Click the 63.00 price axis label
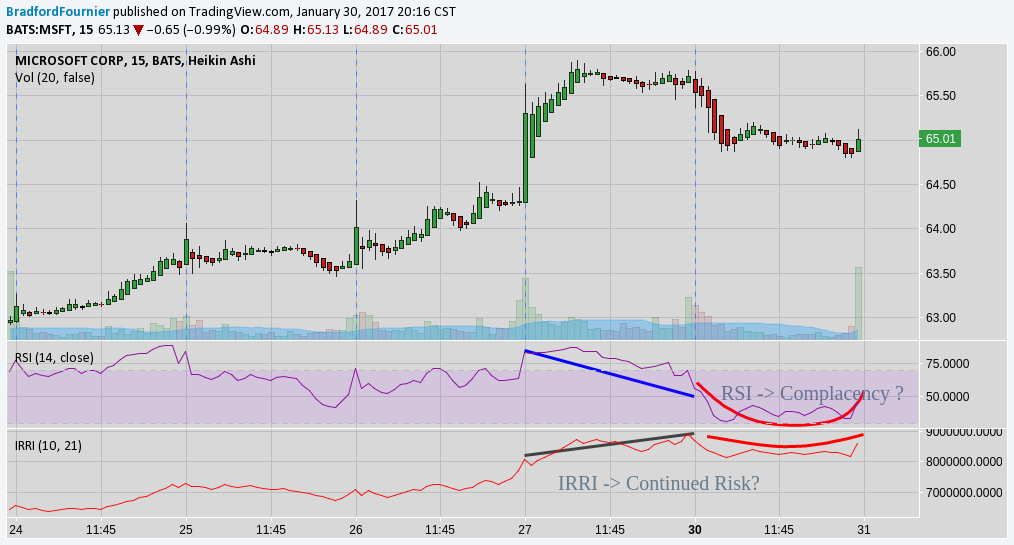1014x545 pixels. pos(940,318)
